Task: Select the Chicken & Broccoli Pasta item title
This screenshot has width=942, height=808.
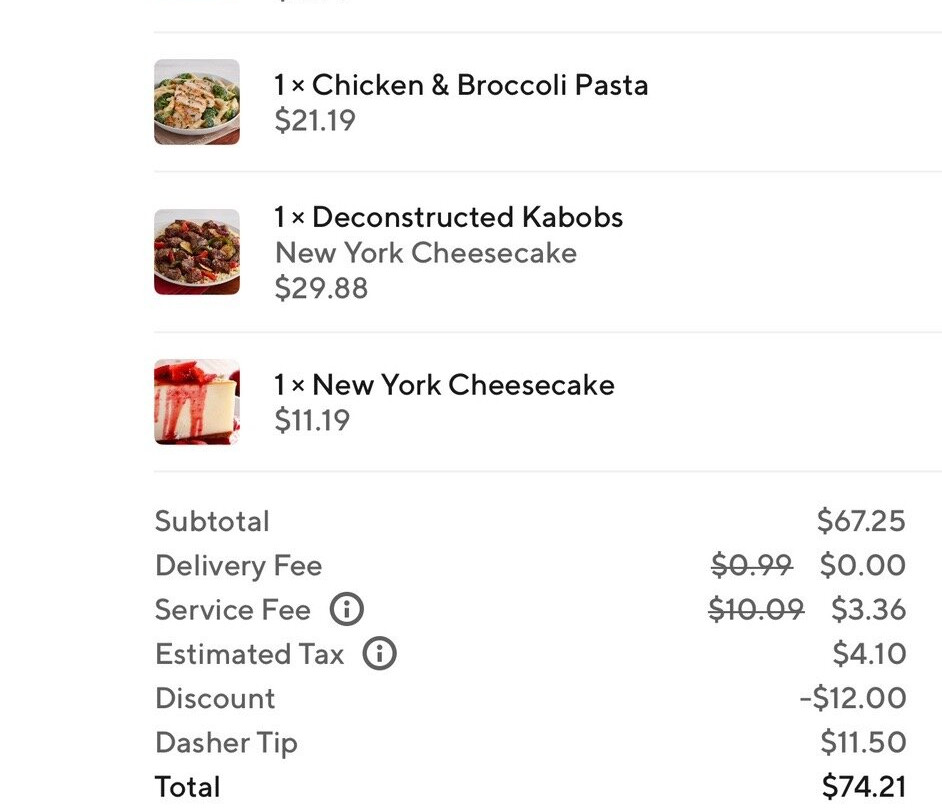Action: [x=461, y=85]
